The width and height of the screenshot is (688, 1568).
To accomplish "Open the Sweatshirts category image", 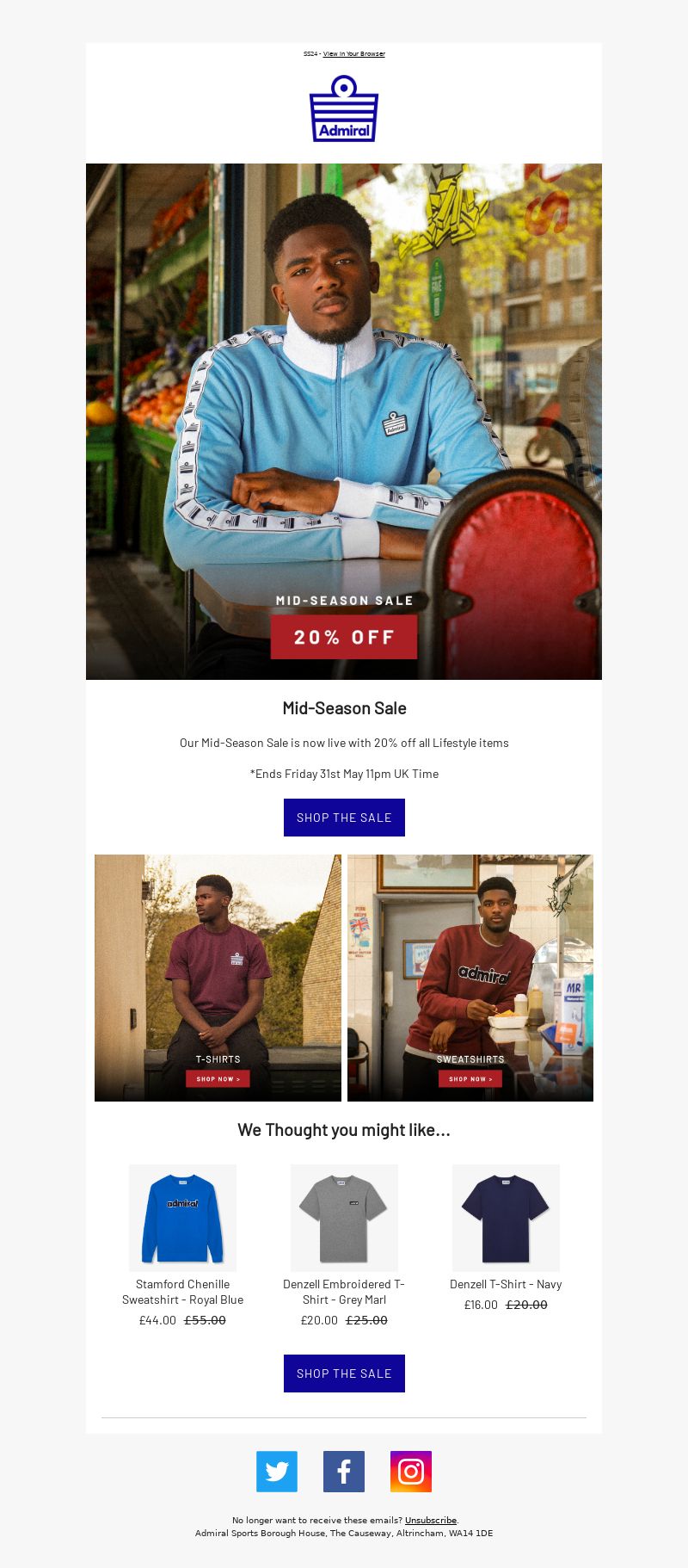I will point(470,978).
